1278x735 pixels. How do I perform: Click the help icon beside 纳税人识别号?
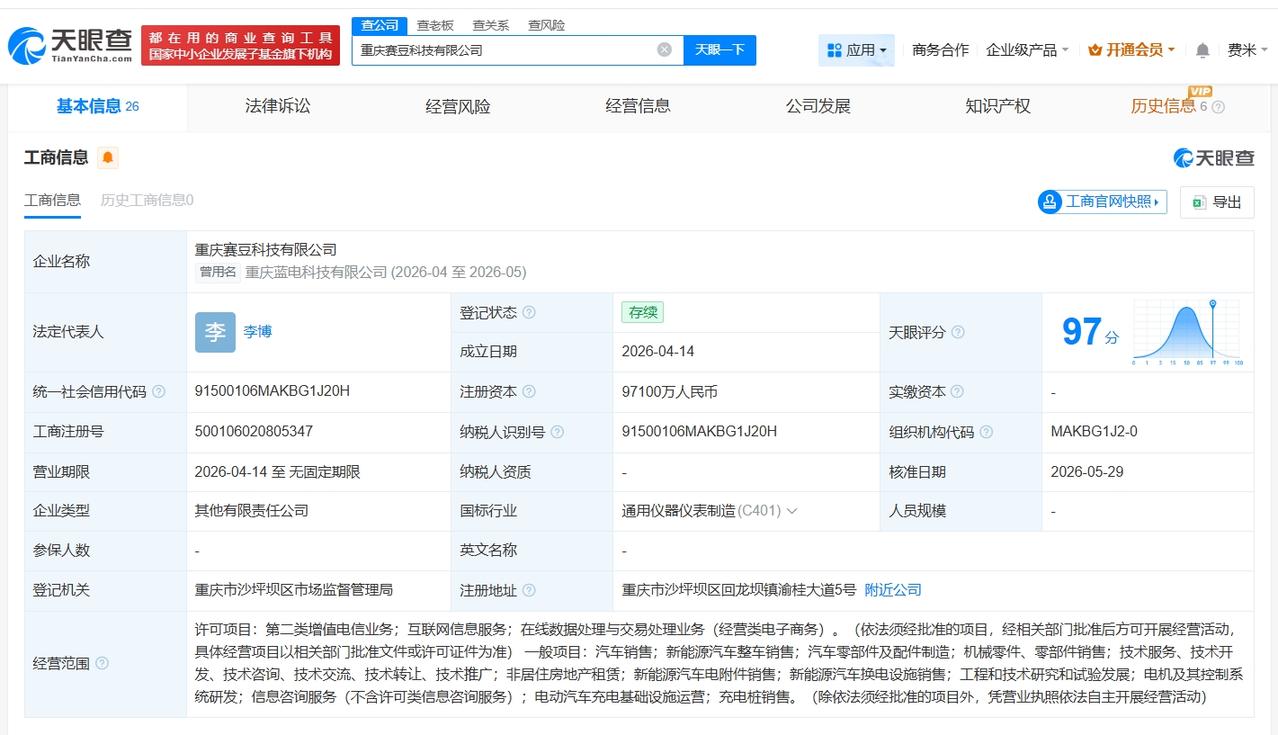coord(557,432)
